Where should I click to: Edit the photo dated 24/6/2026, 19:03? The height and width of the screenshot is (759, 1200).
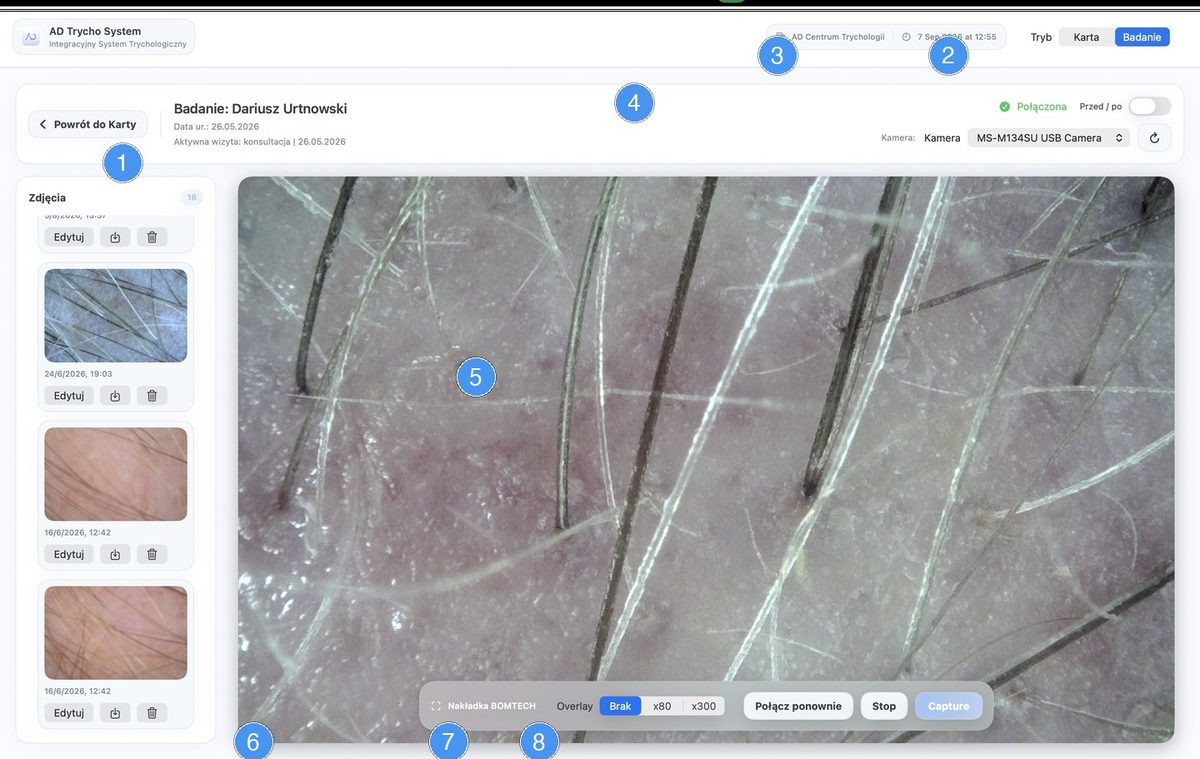pyautogui.click(x=69, y=395)
